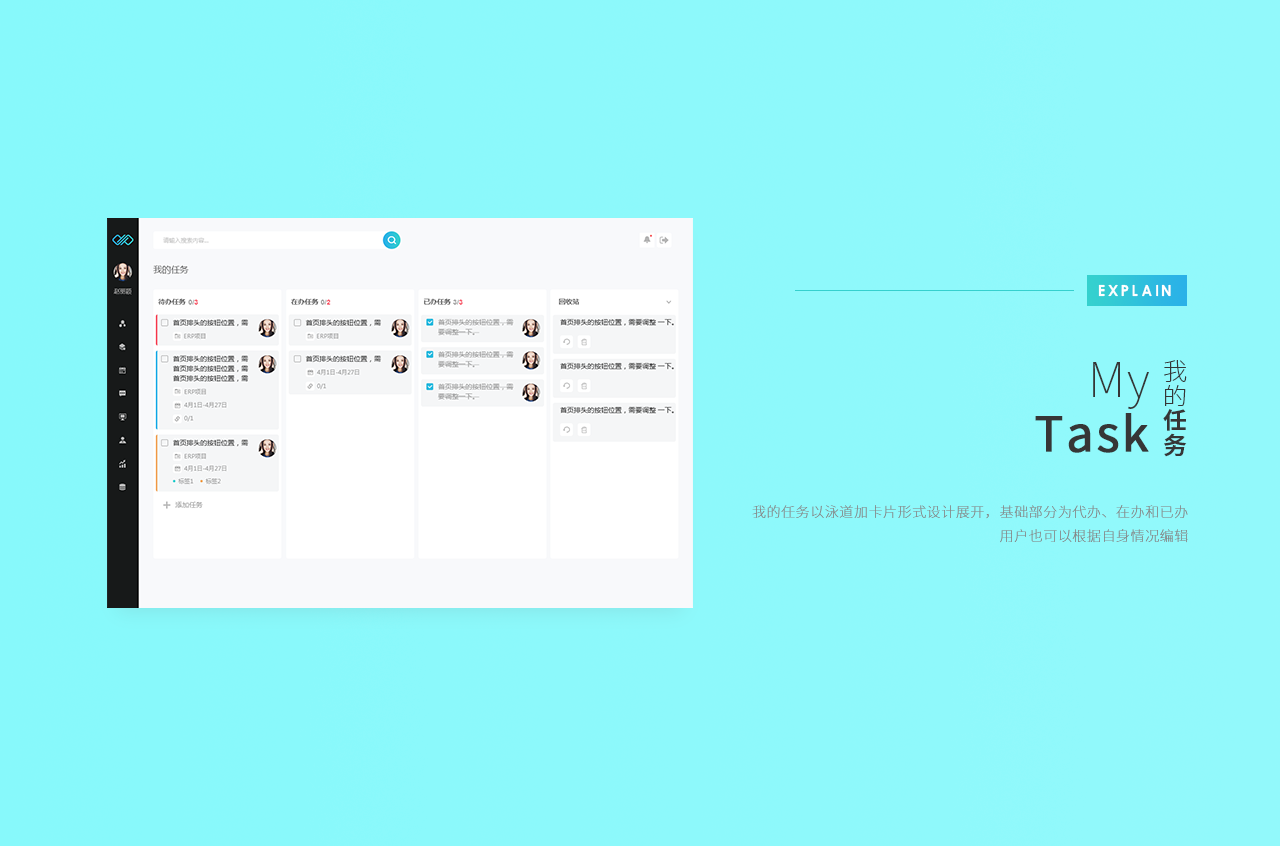Viewport: 1280px width, 846px height.
Task: Delete the third 回收站 item with trash icon
Action: pos(584,430)
